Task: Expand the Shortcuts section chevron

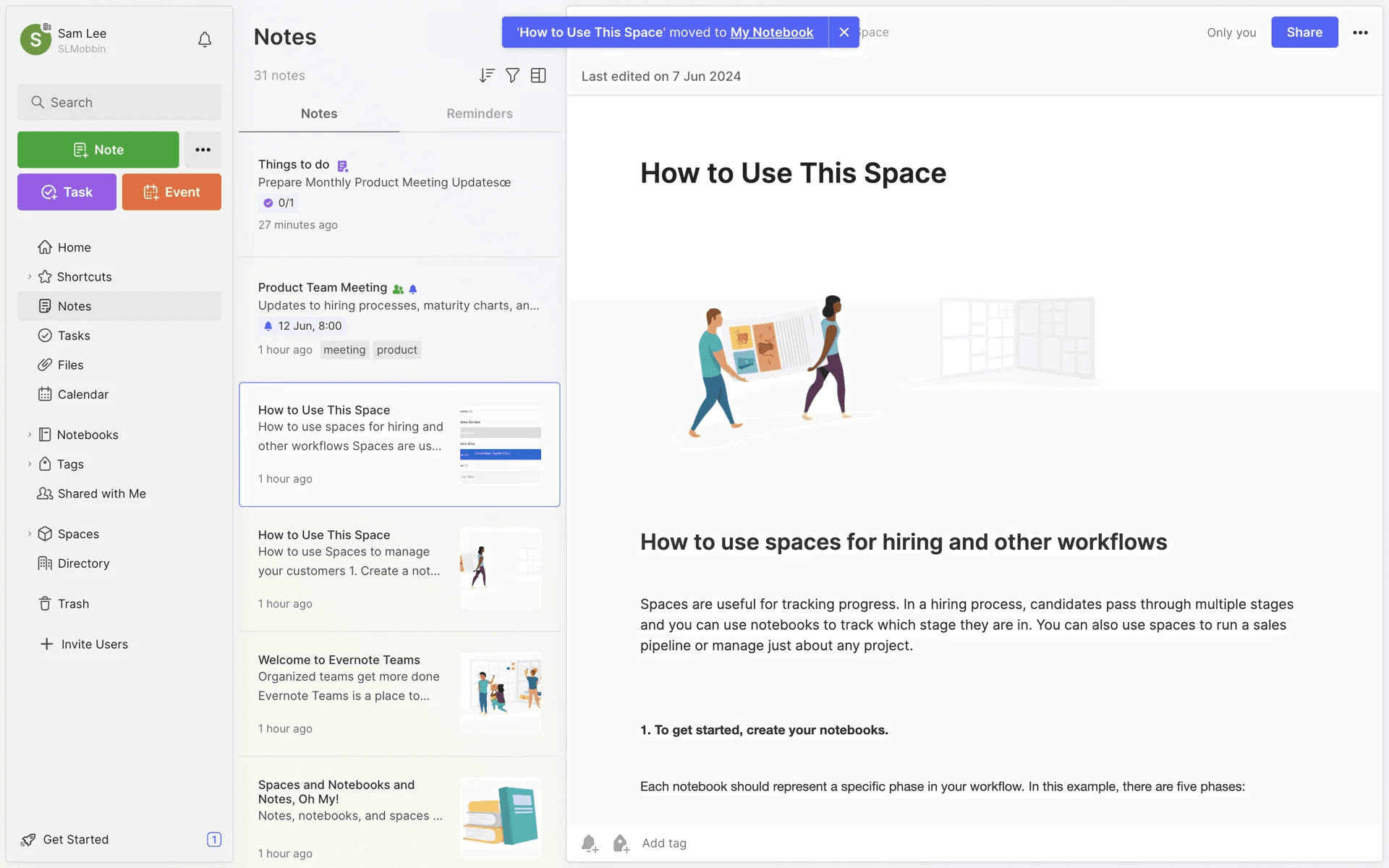Action: click(30, 277)
